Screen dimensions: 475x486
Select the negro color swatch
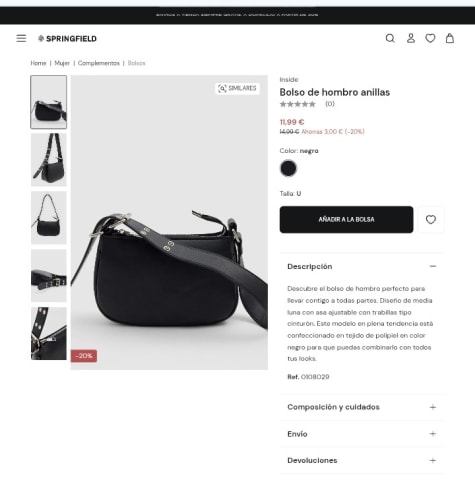click(x=288, y=168)
